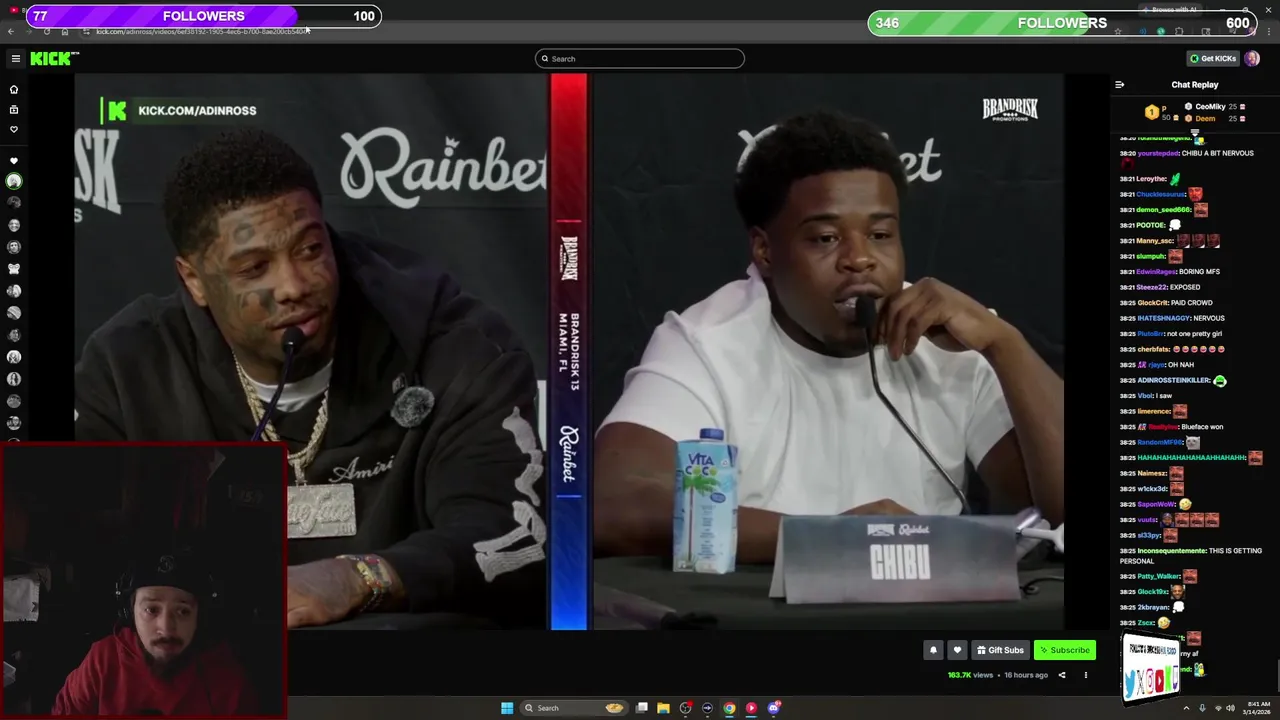Open the volume speaker tray icon
The image size is (1280, 720).
(x=1230, y=708)
